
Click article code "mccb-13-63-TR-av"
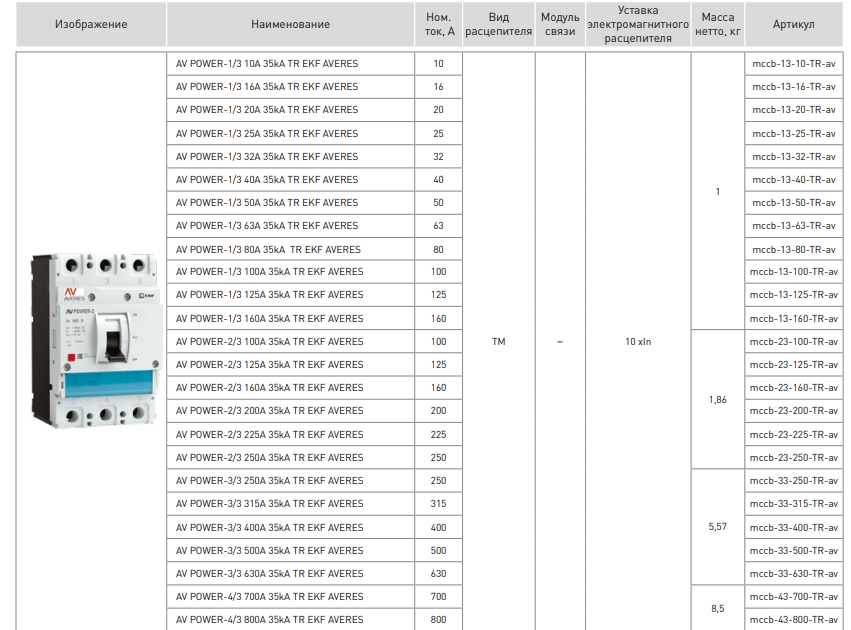[x=793, y=226]
